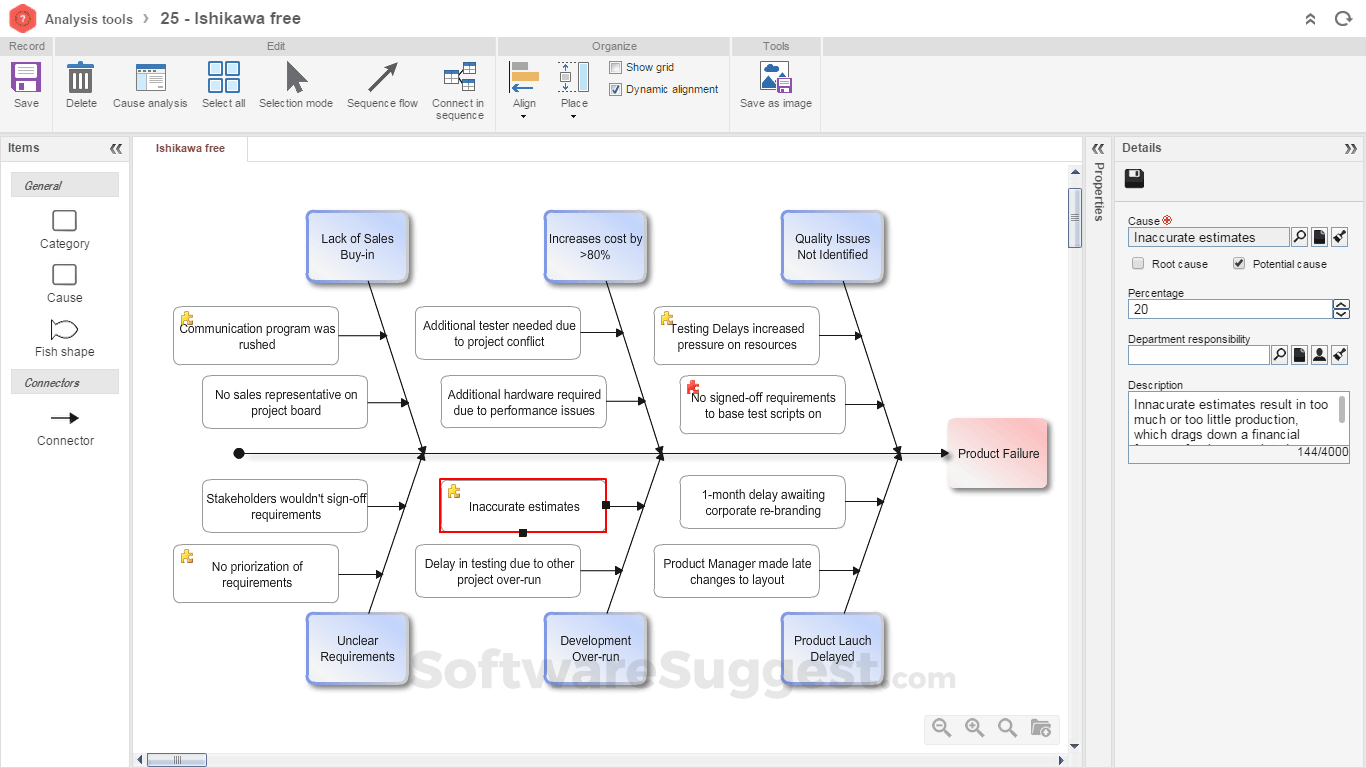Click the zoom out magnifier on canvas
The height and width of the screenshot is (768, 1366).
pyautogui.click(x=941, y=728)
